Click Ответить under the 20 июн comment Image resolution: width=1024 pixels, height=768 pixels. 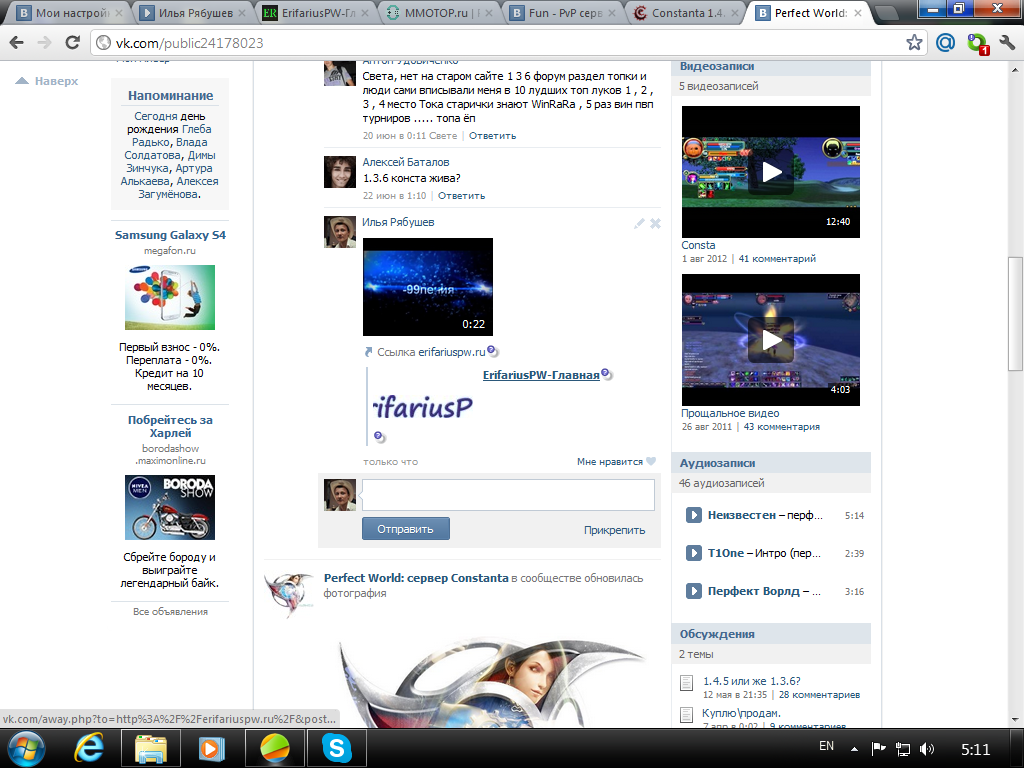(492, 136)
